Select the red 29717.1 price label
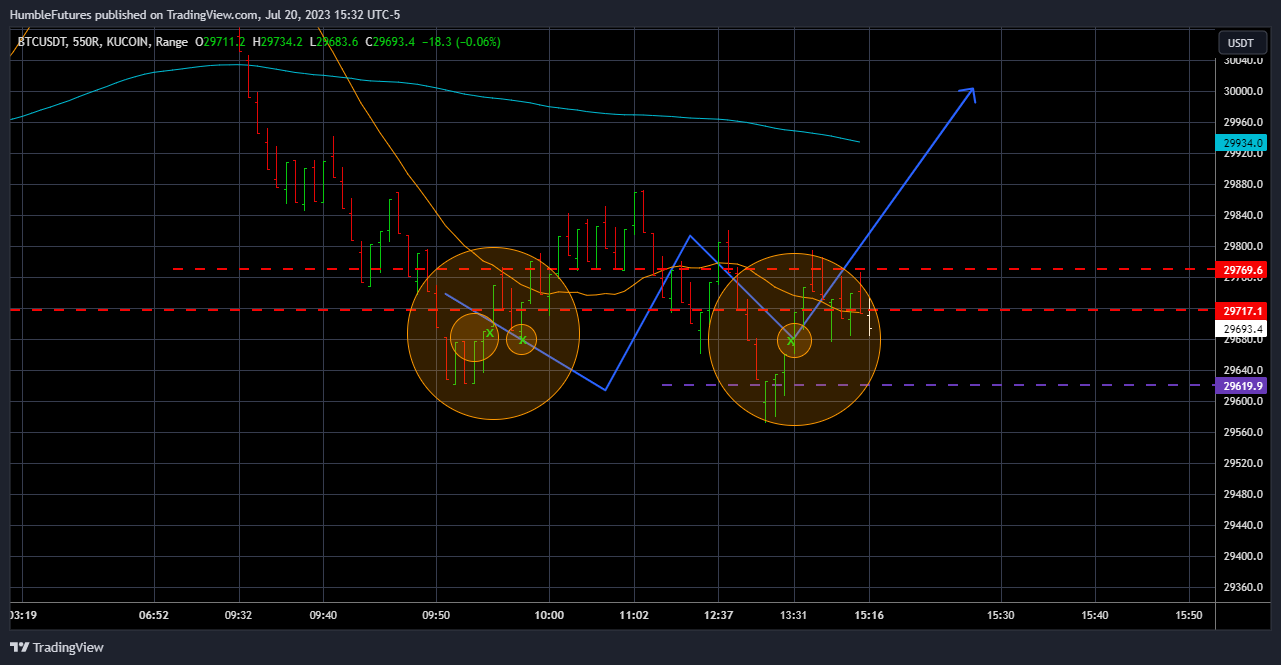1281x665 pixels. click(1240, 311)
